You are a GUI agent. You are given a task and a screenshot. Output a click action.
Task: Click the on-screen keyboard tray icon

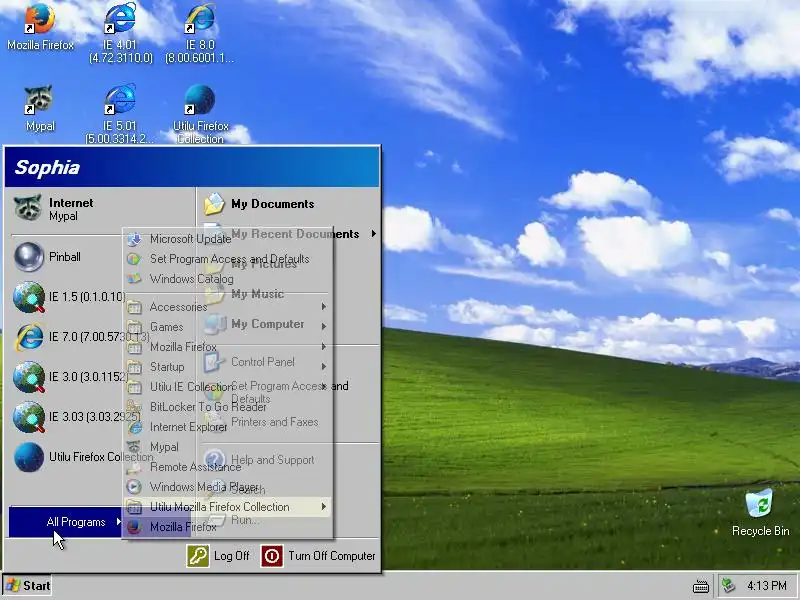701,586
